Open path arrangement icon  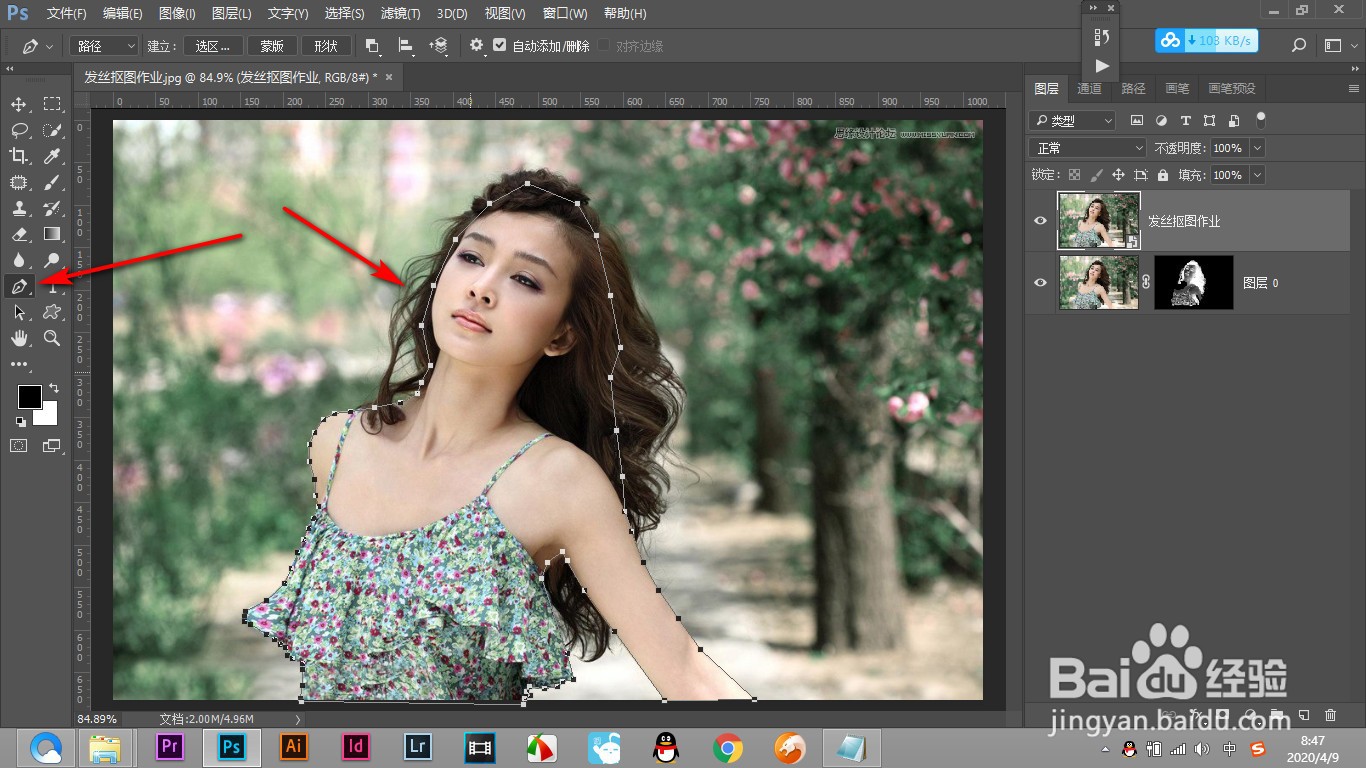click(438, 46)
